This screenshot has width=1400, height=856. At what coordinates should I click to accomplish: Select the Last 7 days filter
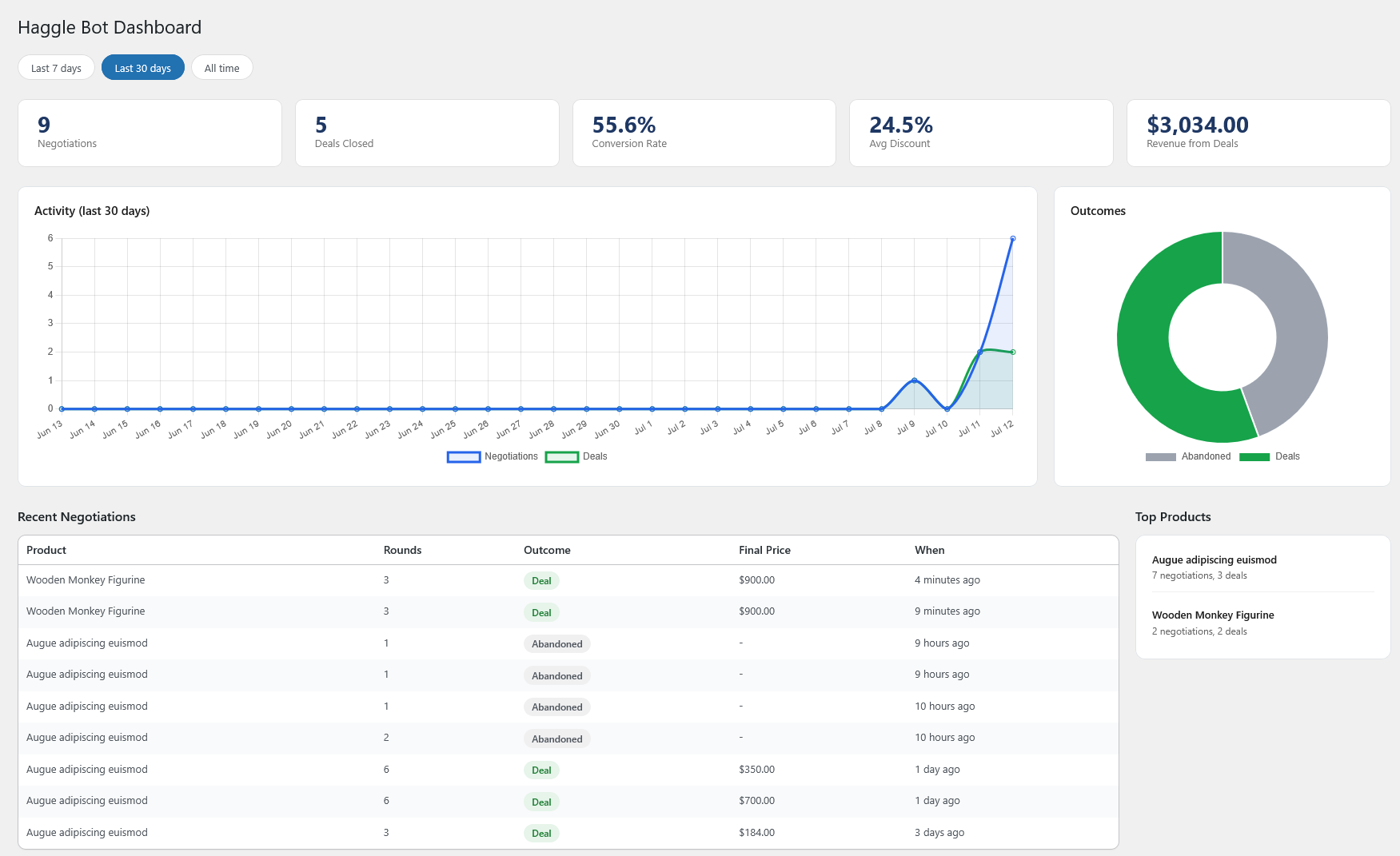pyautogui.click(x=56, y=68)
